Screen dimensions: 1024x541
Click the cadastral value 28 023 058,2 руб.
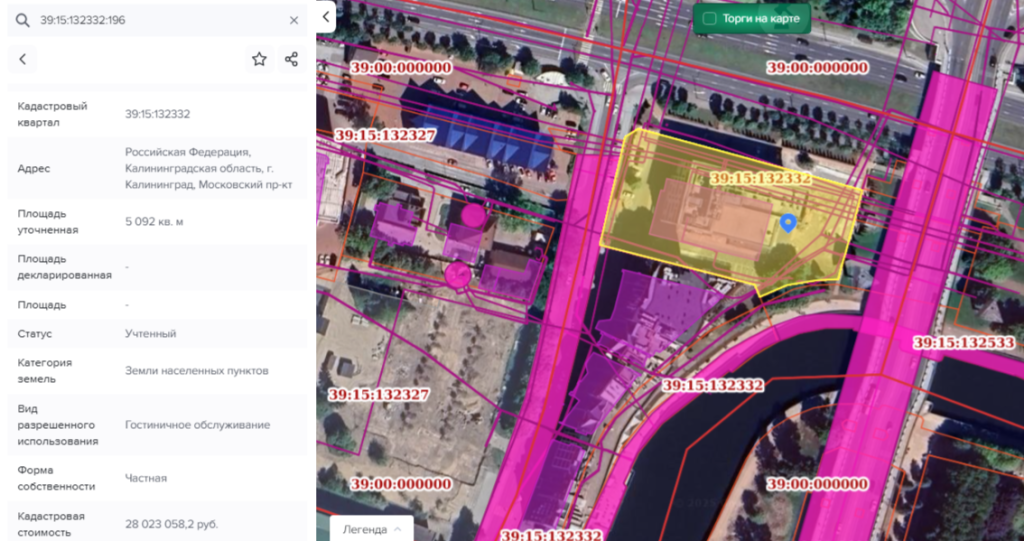pyautogui.click(x=171, y=524)
